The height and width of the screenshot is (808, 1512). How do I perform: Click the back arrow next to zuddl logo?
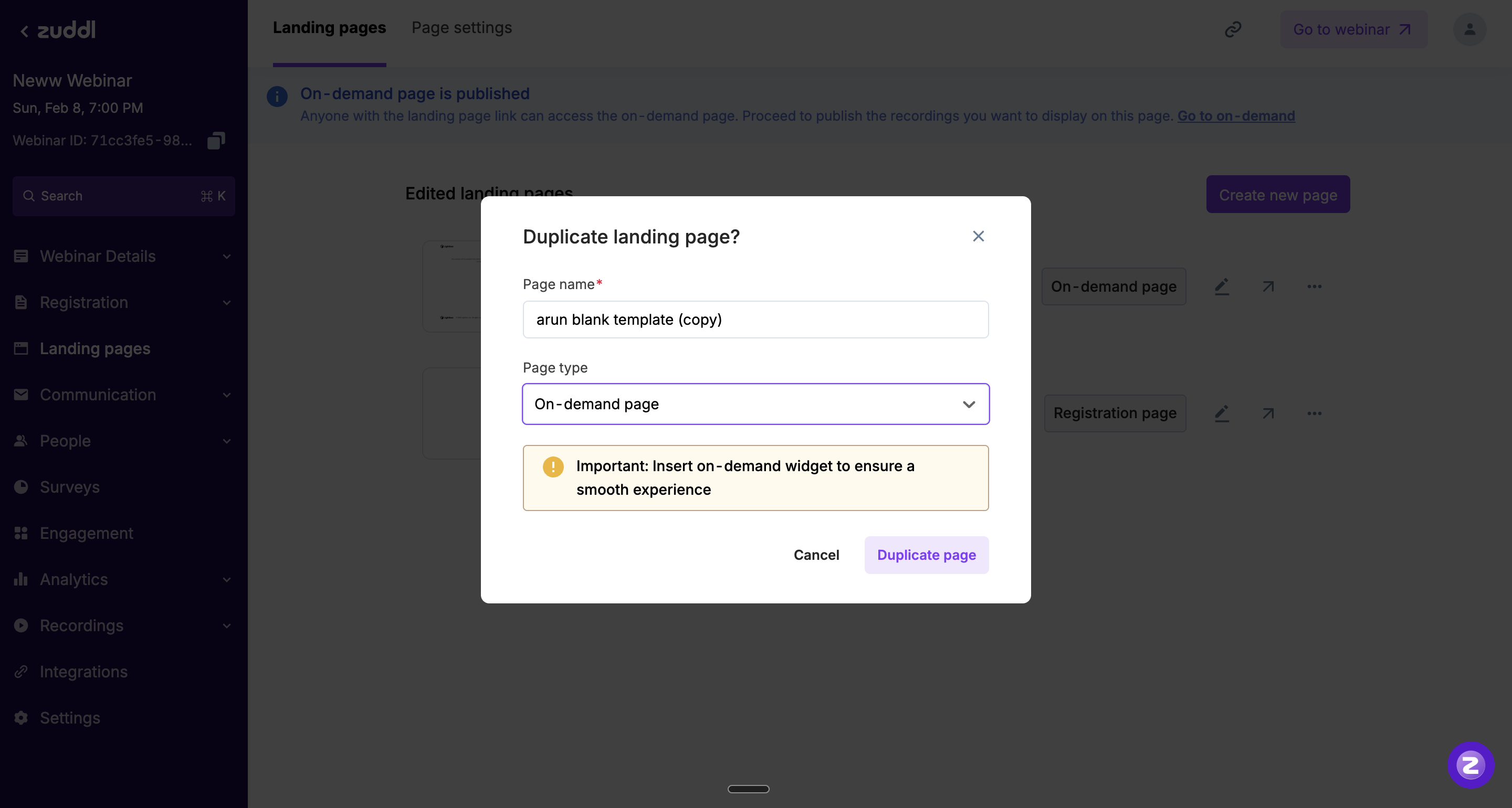[x=24, y=30]
